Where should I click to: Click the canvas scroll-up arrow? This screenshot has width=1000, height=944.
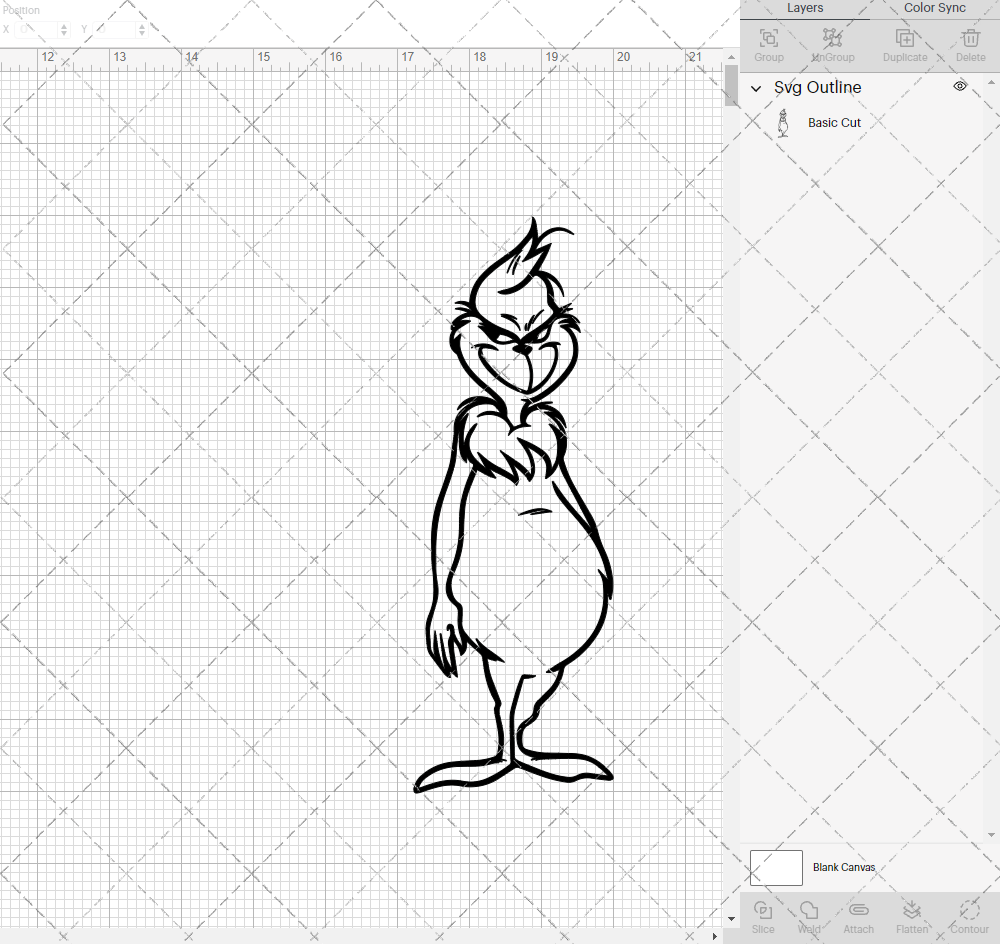tap(732, 57)
